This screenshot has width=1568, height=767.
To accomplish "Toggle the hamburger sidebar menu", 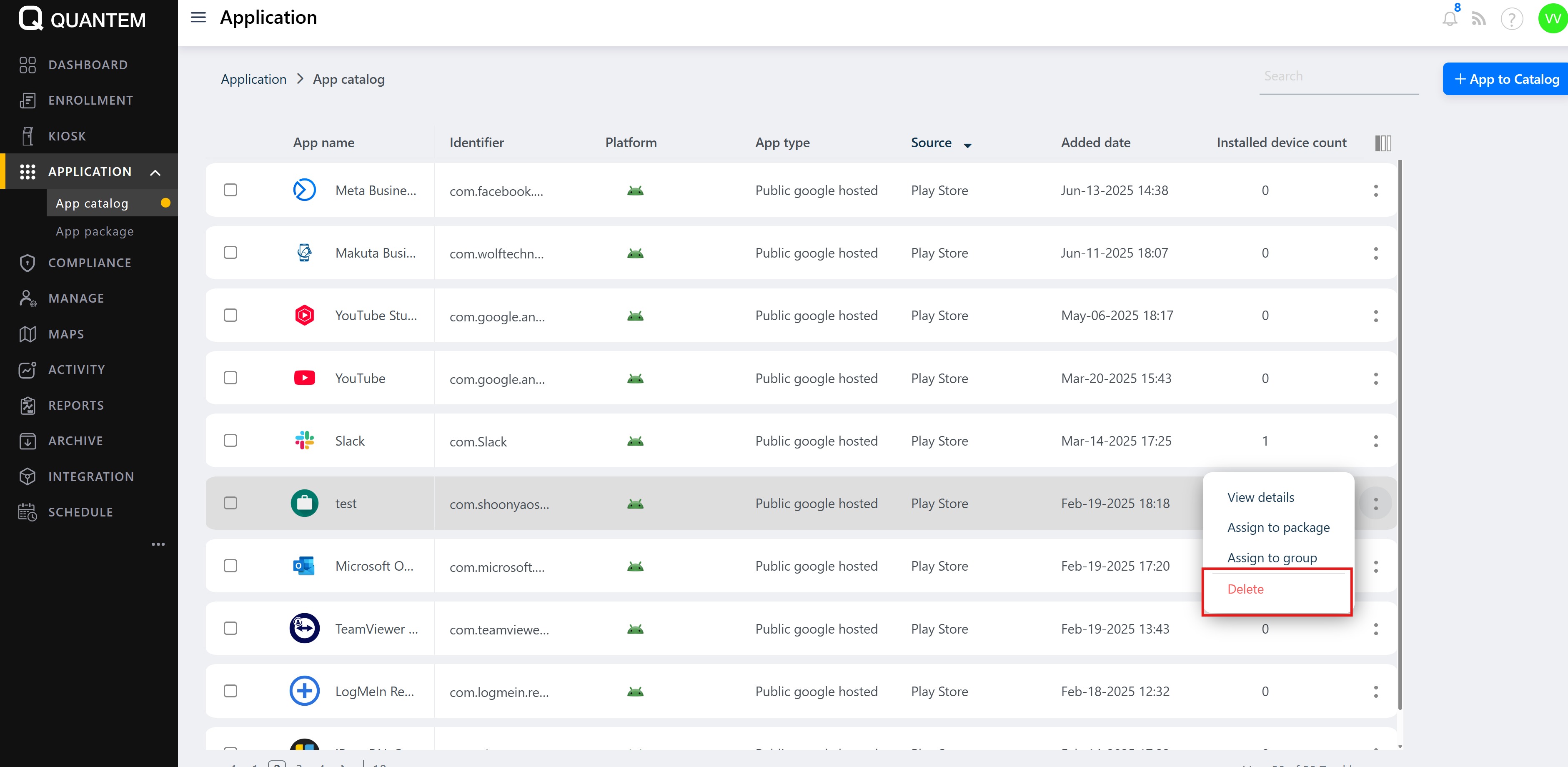I will [x=198, y=18].
